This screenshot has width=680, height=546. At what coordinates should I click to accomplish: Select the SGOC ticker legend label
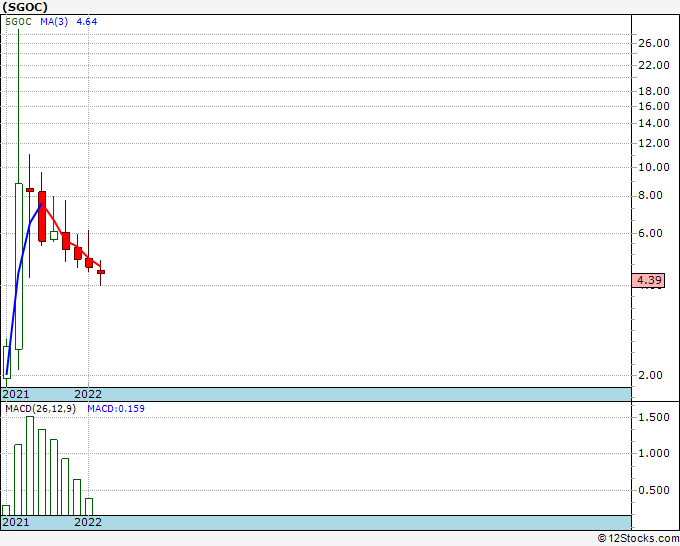click(18, 22)
